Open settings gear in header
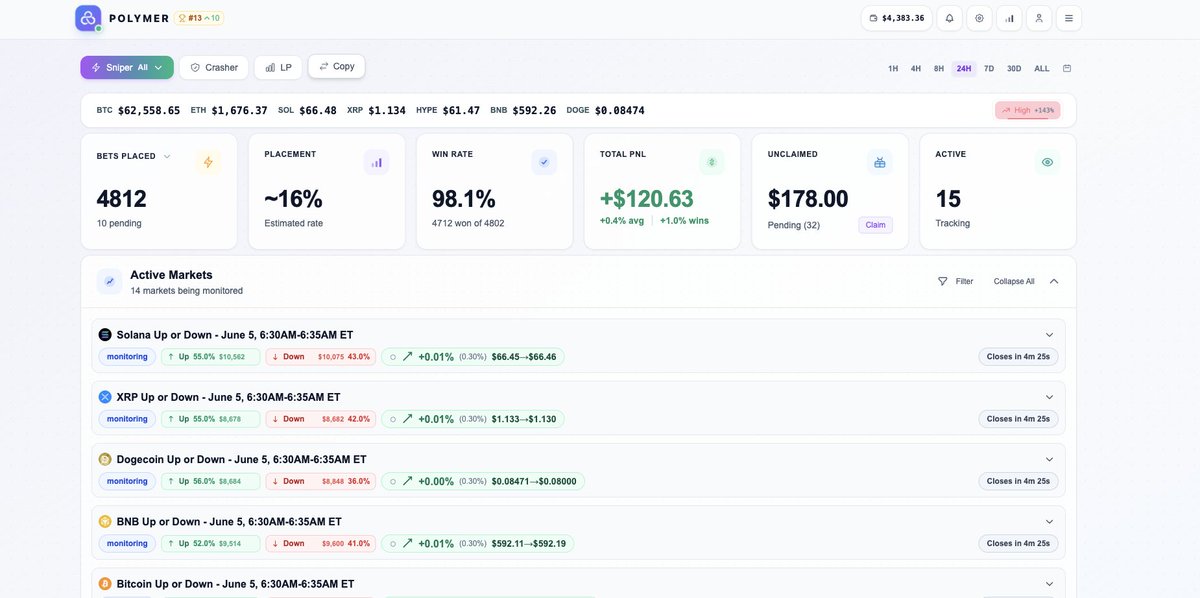 pos(979,18)
